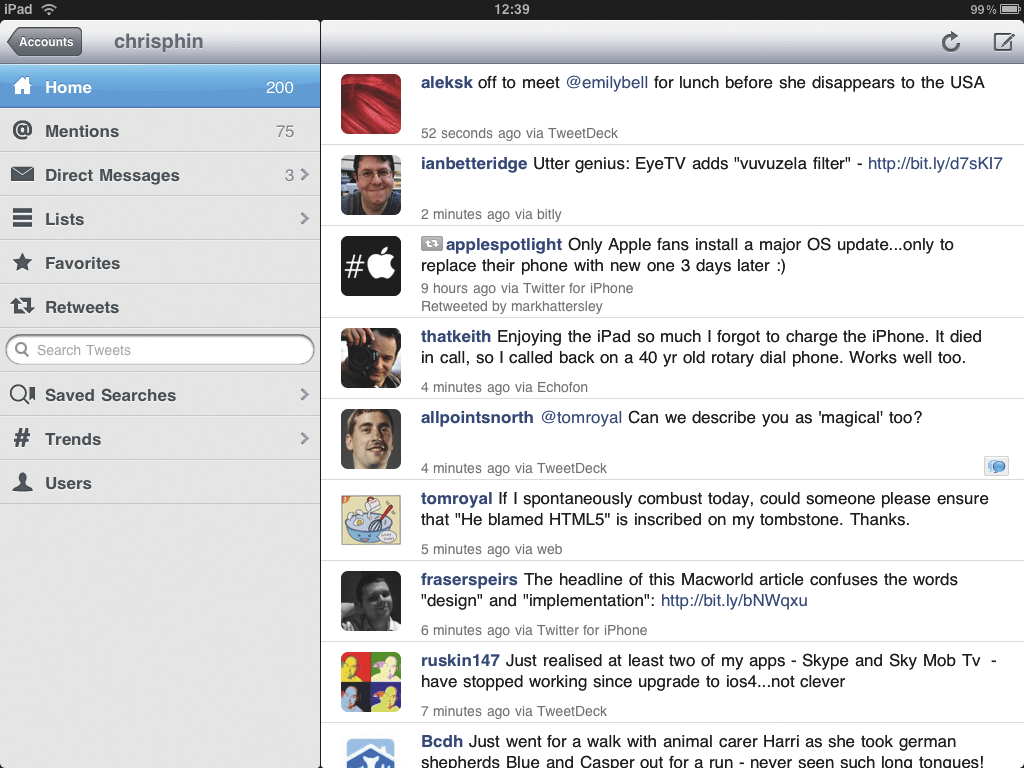1024x768 pixels.
Task: Open allpointsnorth username link
Action: 477,417
